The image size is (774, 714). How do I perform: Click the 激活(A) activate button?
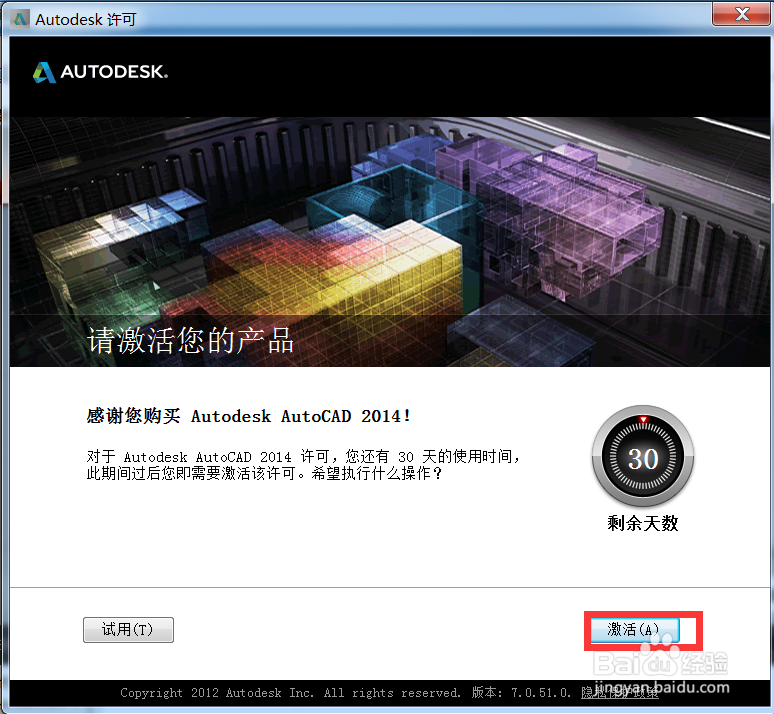click(634, 630)
